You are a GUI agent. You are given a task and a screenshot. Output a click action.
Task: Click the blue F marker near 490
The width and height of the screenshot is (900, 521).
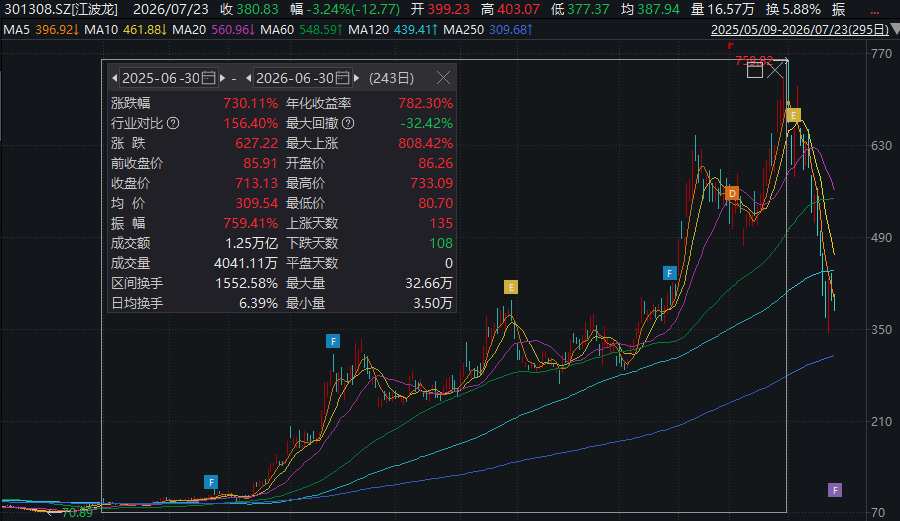[669, 273]
